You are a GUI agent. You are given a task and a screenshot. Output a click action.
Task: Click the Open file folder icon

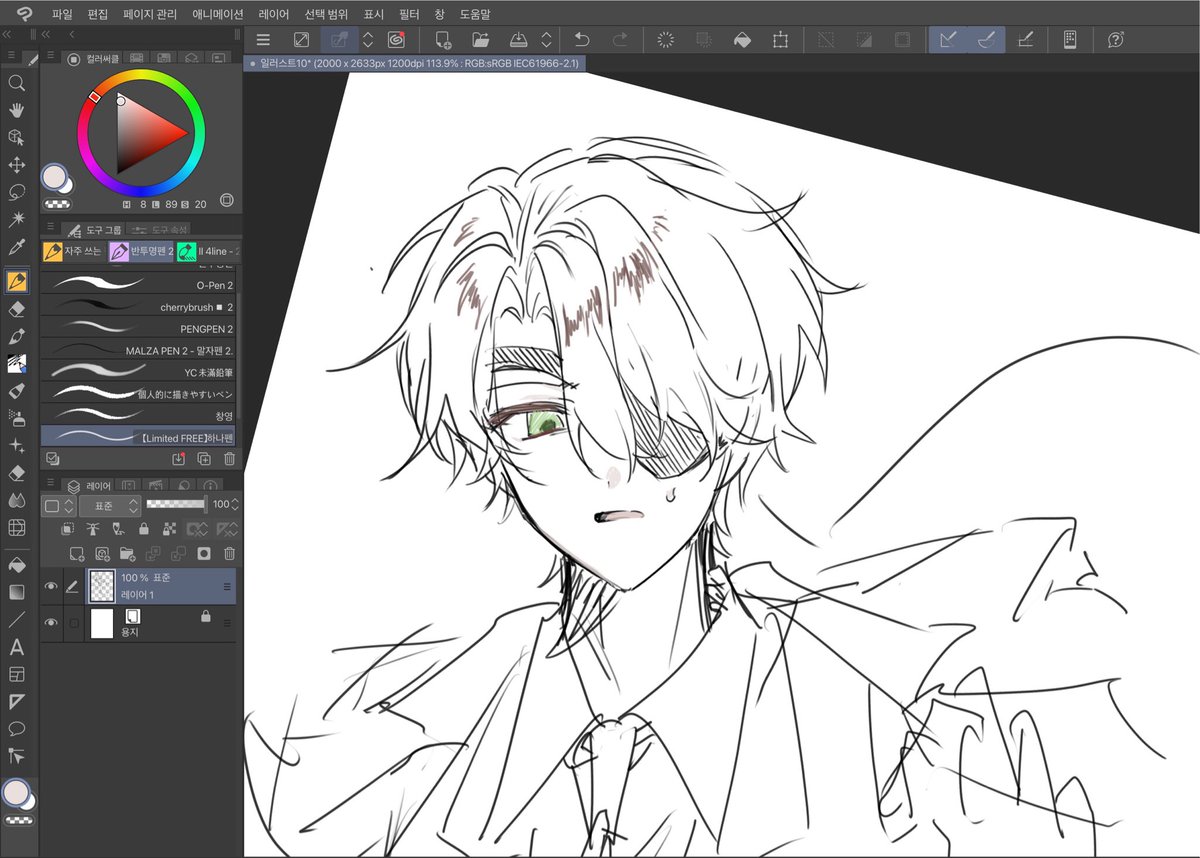coord(481,40)
